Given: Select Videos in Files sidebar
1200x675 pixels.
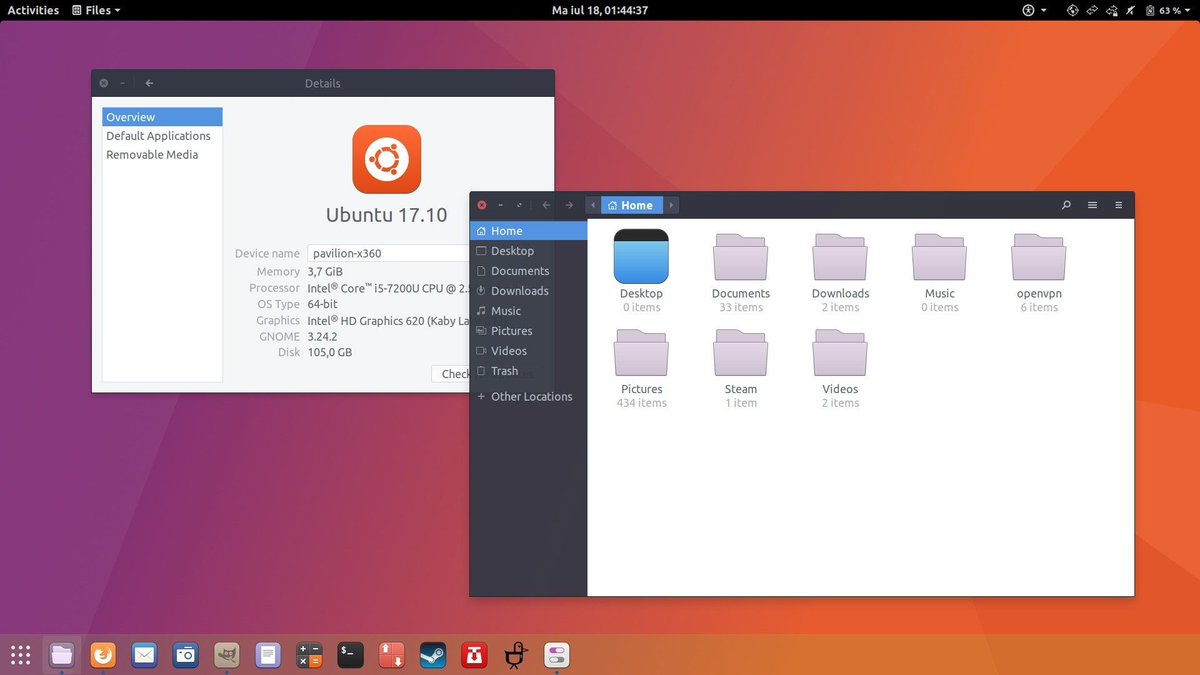Looking at the screenshot, I should [x=528, y=351].
